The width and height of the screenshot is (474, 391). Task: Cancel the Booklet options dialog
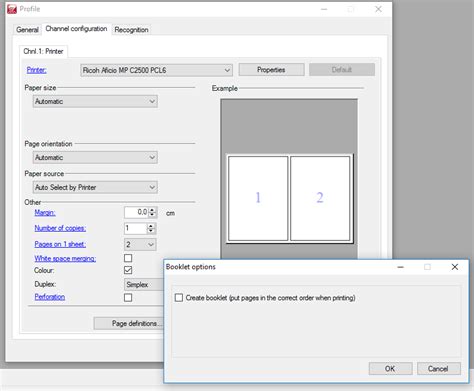(439, 369)
